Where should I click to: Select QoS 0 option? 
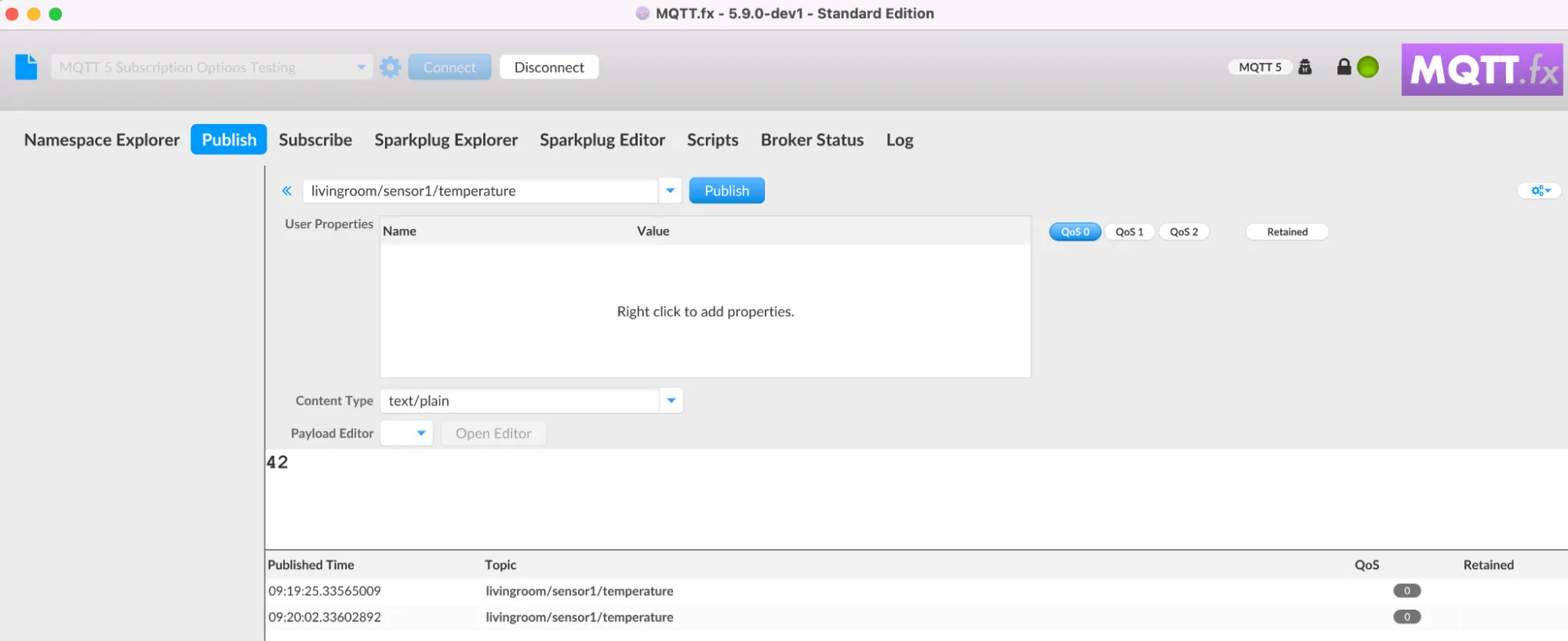pos(1075,231)
